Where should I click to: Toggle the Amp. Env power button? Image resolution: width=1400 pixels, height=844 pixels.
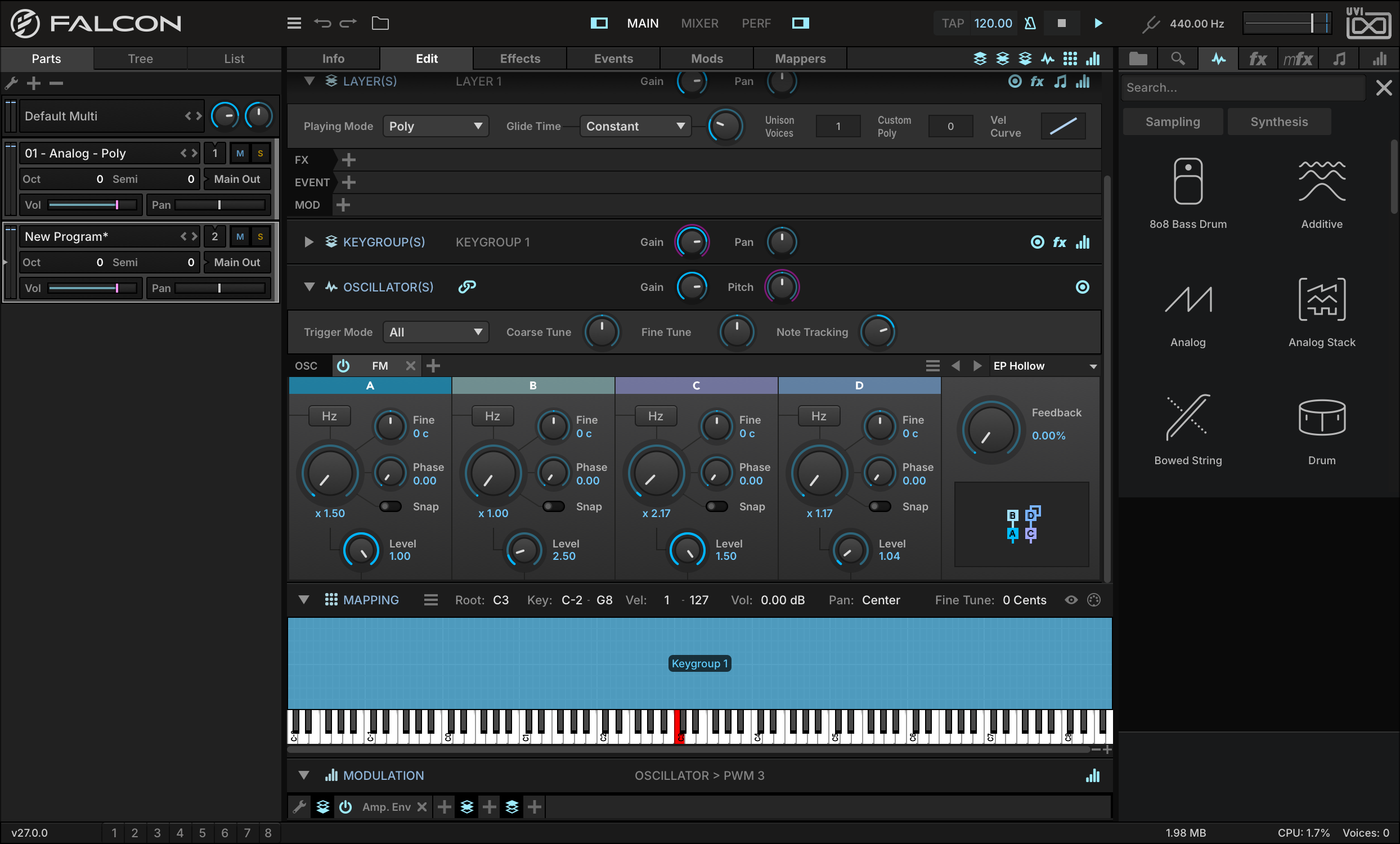tap(345, 806)
